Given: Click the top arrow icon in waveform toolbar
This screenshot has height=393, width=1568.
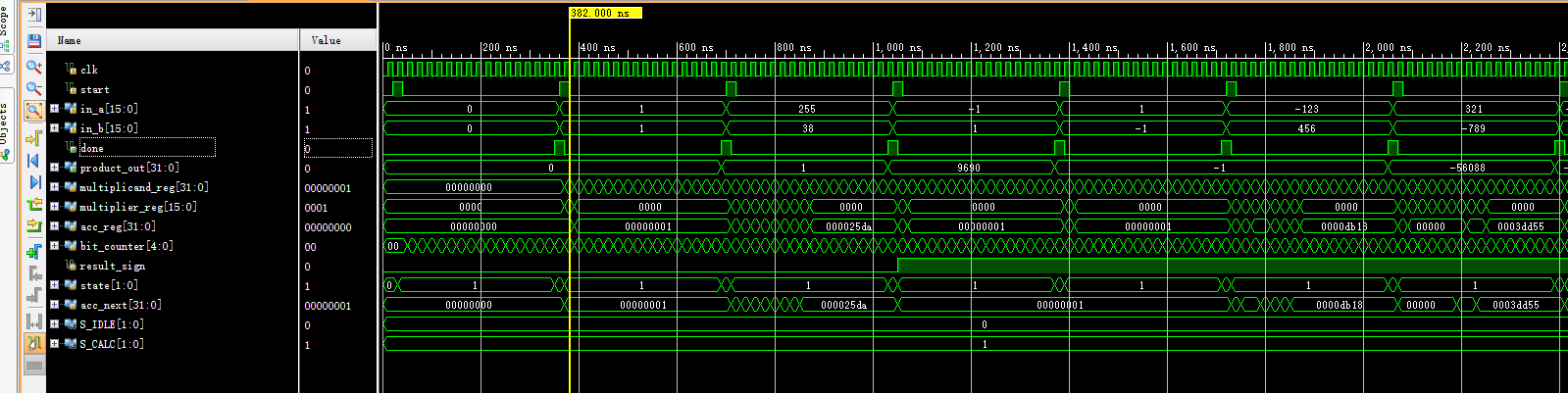Looking at the screenshot, I should (34, 14).
